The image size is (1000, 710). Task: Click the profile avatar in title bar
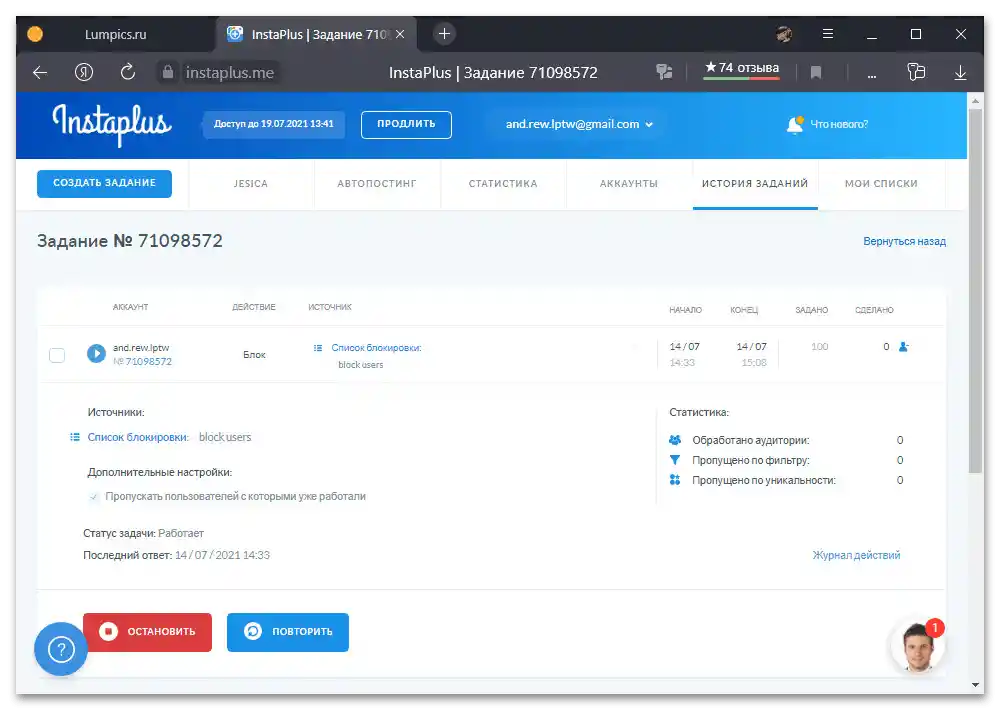coord(784,34)
